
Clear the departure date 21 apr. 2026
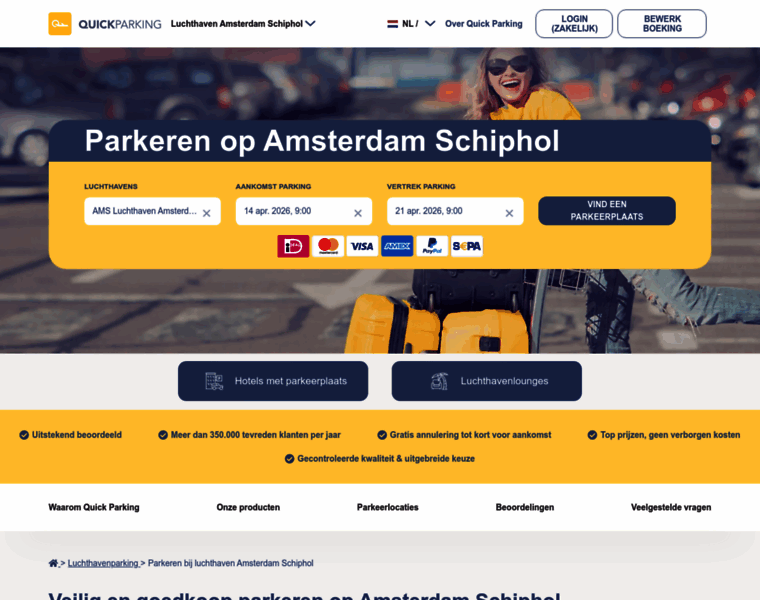point(509,213)
